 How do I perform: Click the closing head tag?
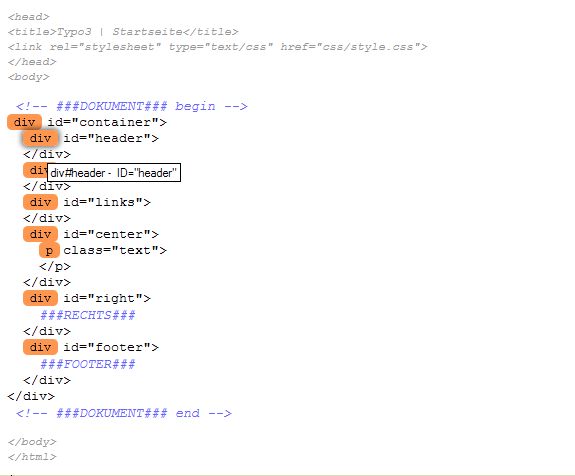click(x=32, y=62)
